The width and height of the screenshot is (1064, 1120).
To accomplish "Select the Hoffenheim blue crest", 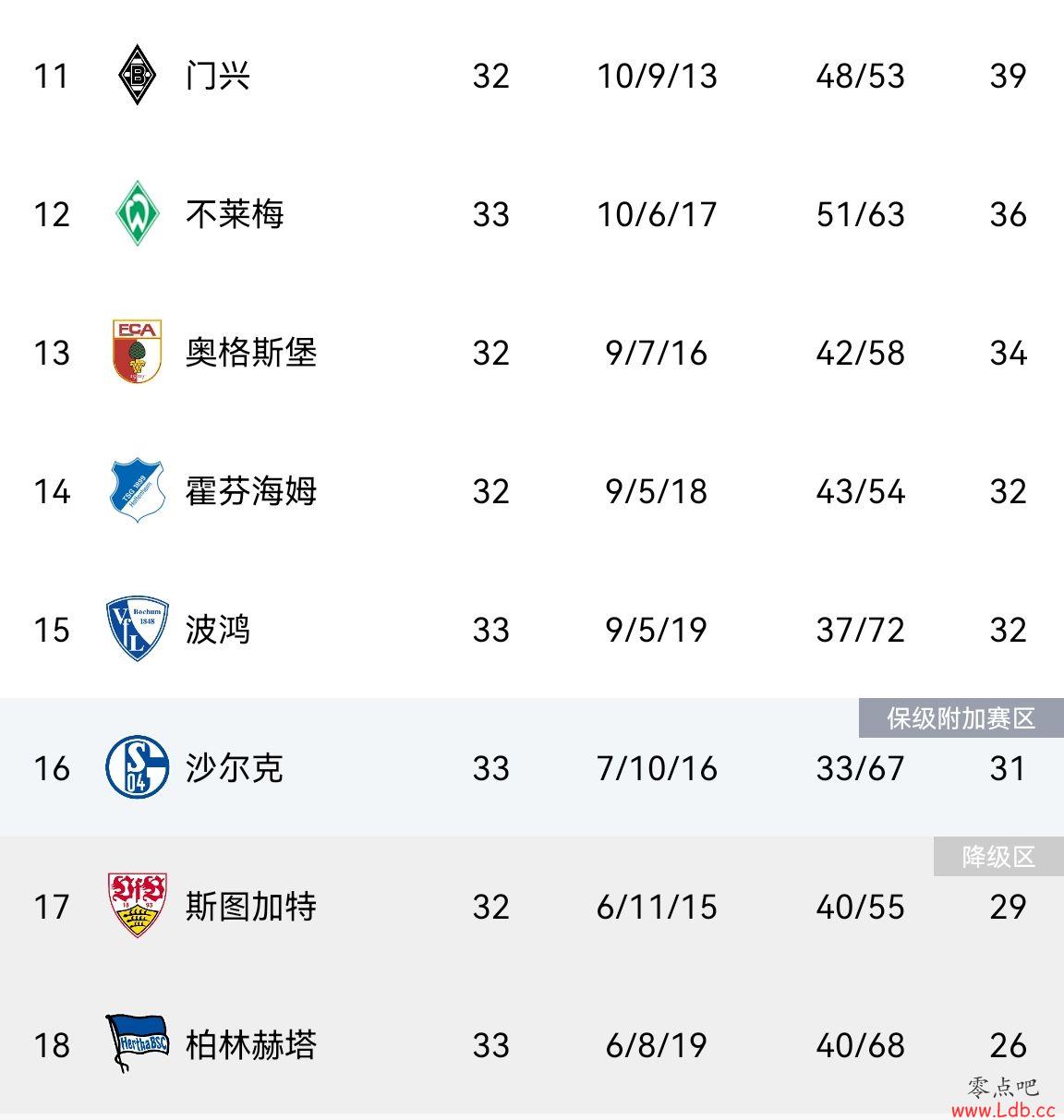I will (x=138, y=490).
